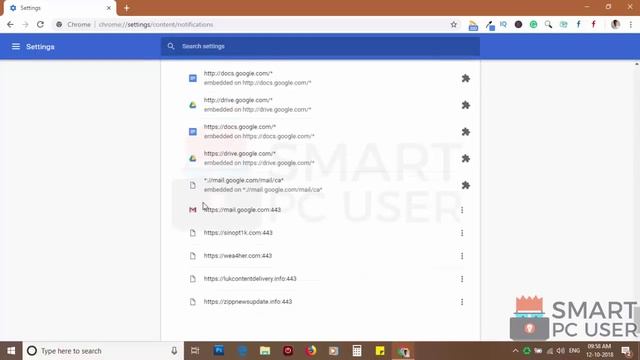Close the Settings tab
The width and height of the screenshot is (640, 360).
(x=109, y=8)
